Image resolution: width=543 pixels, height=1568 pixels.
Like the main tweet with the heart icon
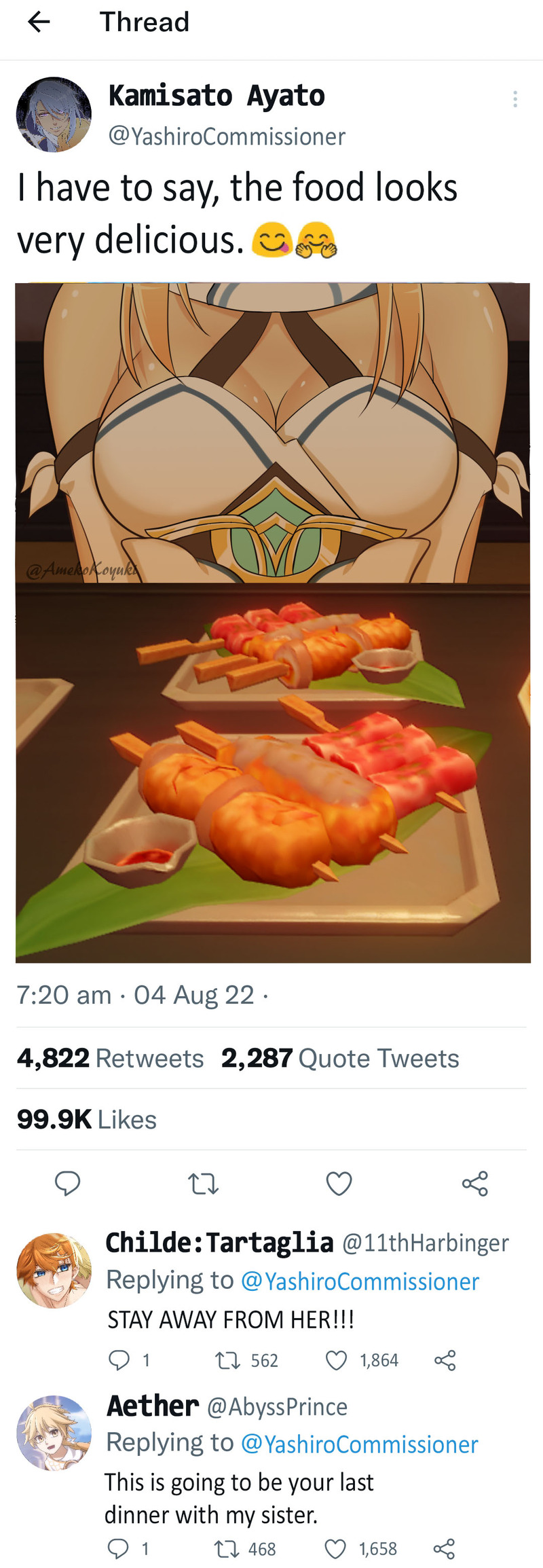coord(339,1184)
